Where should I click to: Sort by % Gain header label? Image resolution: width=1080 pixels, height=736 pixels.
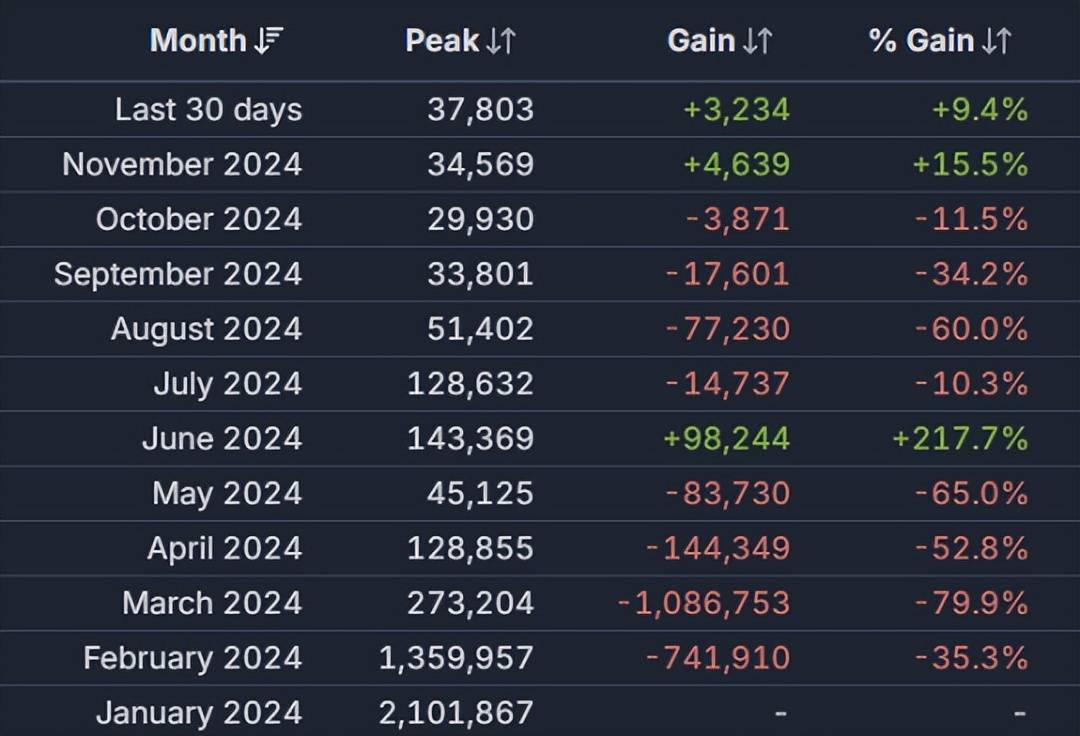(x=921, y=41)
